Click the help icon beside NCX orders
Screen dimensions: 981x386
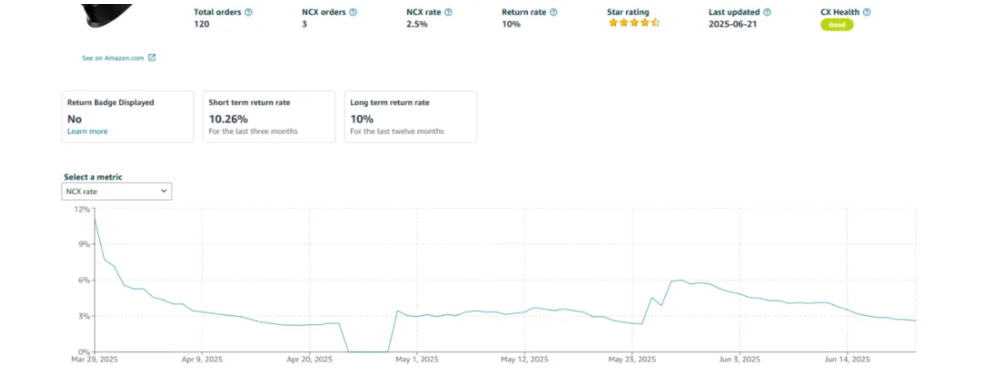[353, 12]
